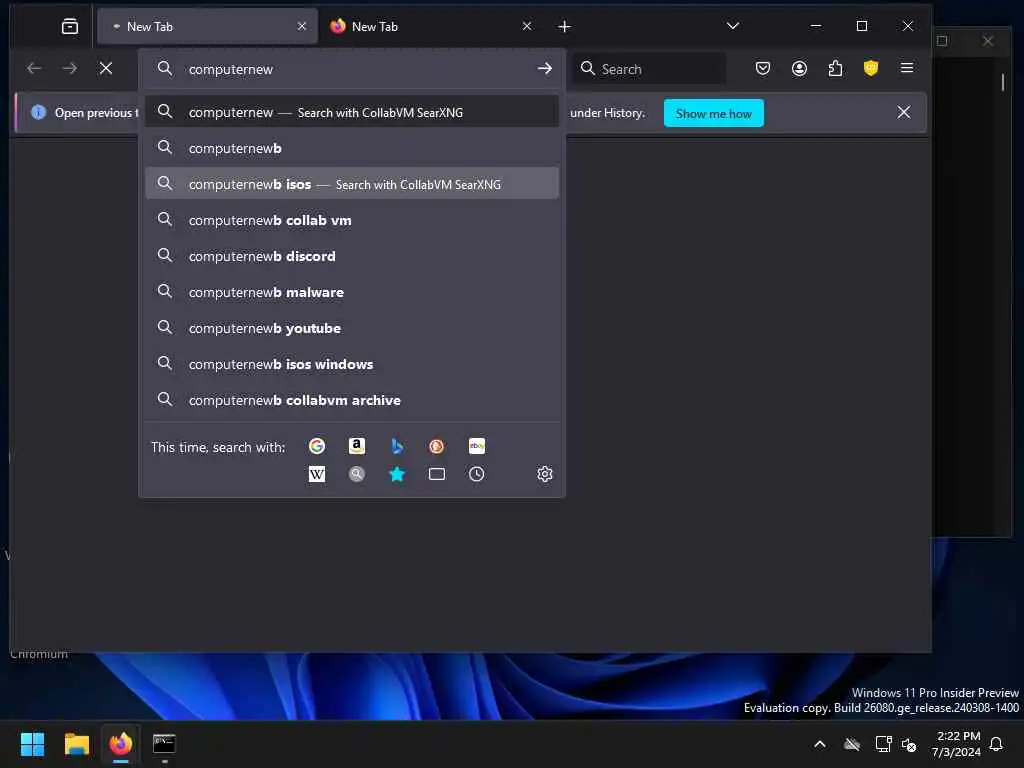The height and width of the screenshot is (768, 1024).
Task: Open the Firefox application hamburger menu
Action: (x=906, y=68)
